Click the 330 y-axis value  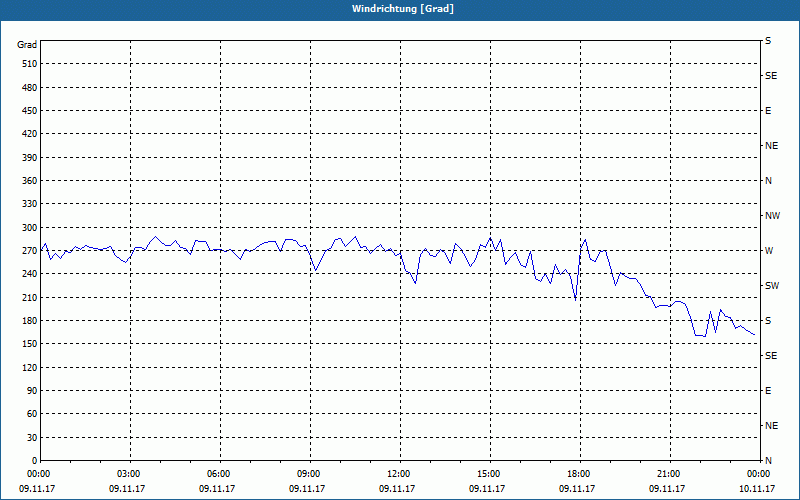click(x=30, y=204)
